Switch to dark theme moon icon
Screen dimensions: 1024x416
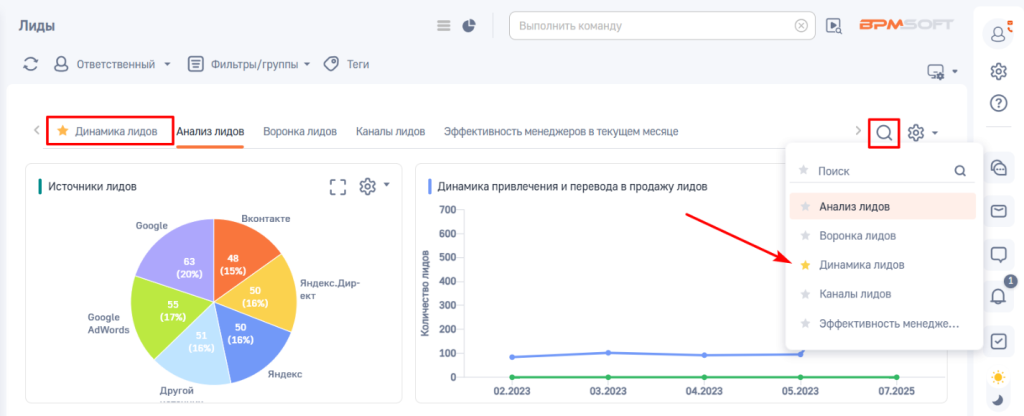coord(999,399)
